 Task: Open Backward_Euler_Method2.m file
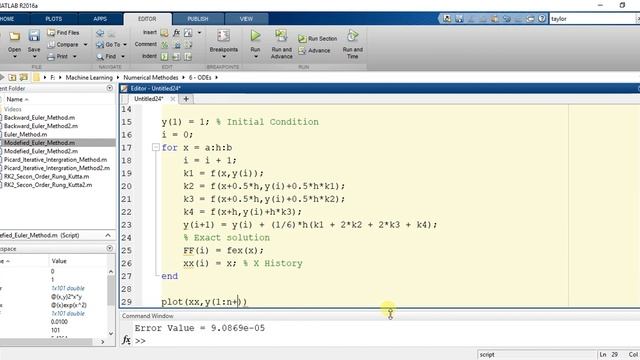[41, 126]
